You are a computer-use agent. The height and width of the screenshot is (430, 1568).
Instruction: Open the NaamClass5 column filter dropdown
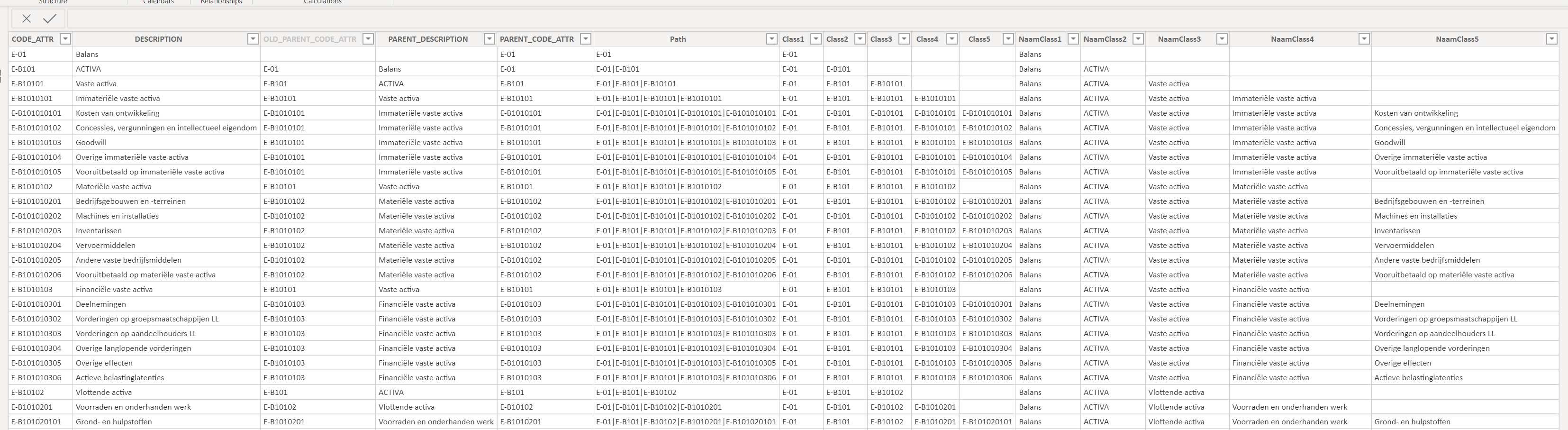[1551, 39]
